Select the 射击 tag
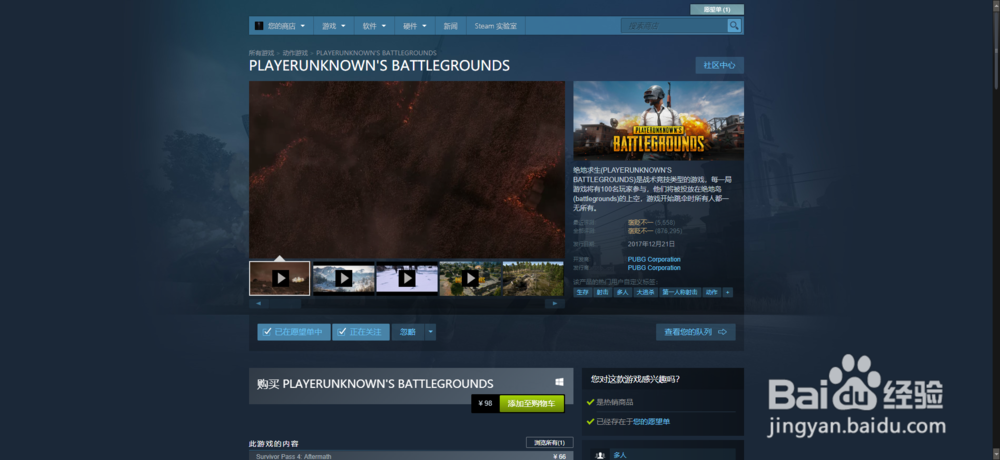 [x=602, y=292]
